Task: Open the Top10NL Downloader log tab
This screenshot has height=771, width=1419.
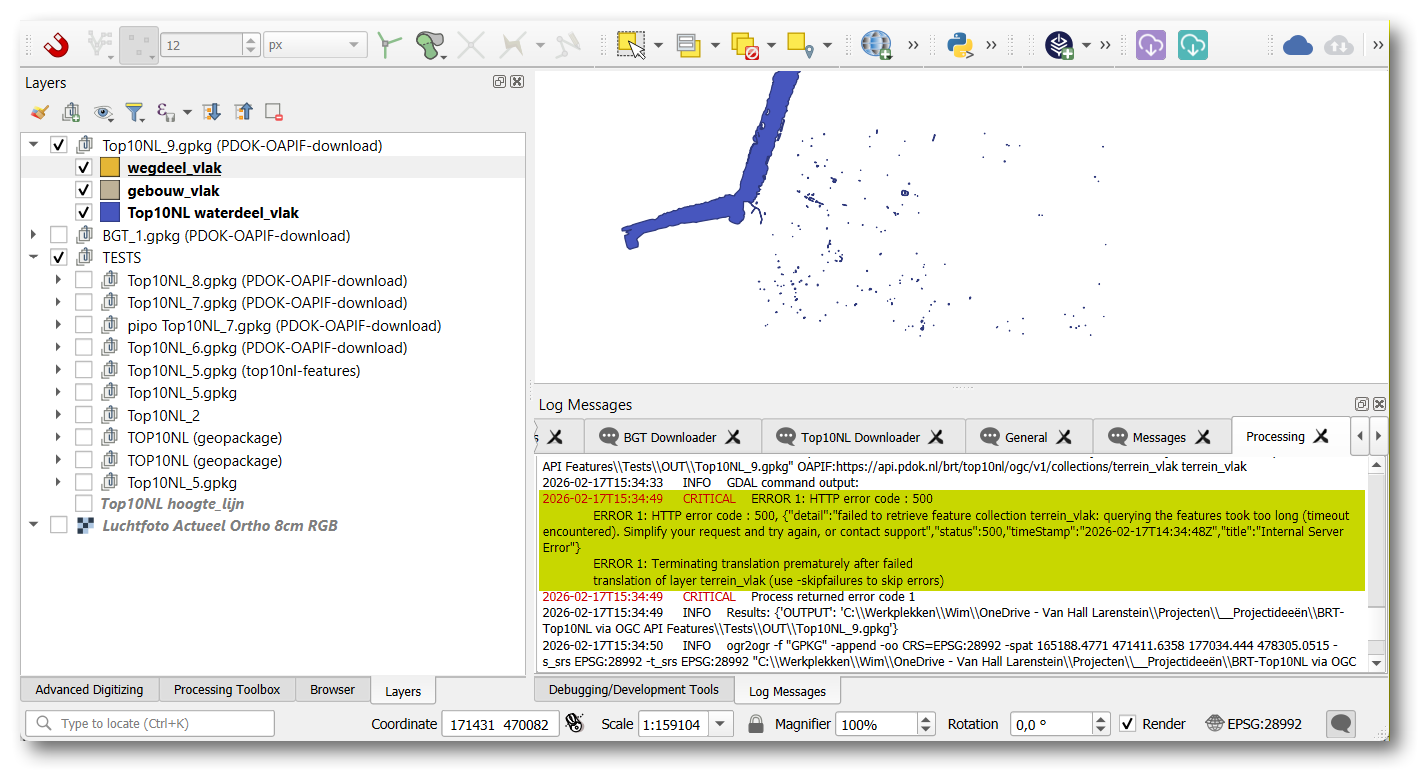Action: (x=860, y=437)
